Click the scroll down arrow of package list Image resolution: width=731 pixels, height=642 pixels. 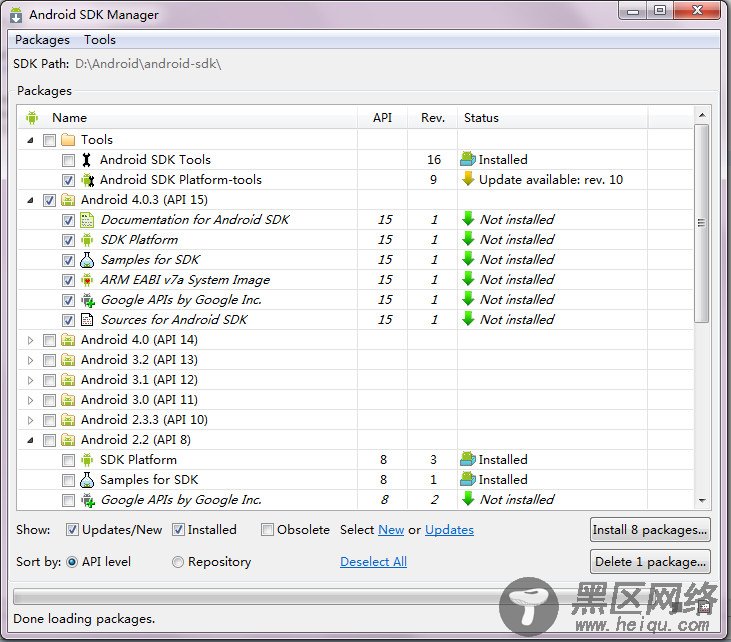point(702,501)
